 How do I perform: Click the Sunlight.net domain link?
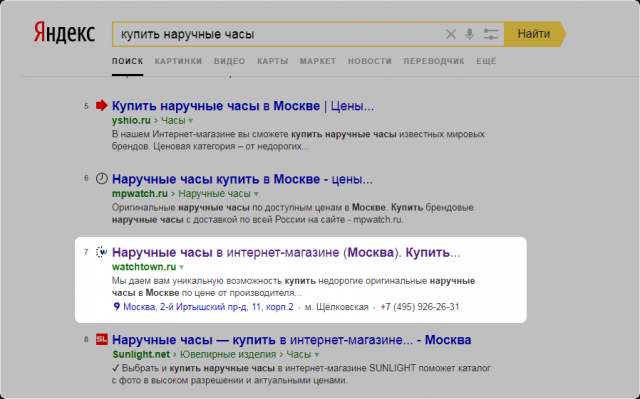coord(141,354)
